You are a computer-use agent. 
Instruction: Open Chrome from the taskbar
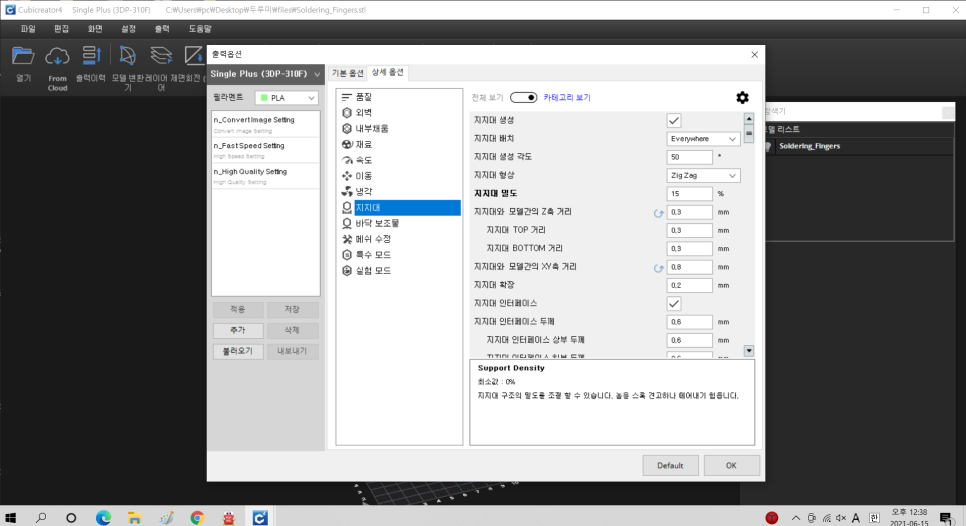pyautogui.click(x=197, y=518)
